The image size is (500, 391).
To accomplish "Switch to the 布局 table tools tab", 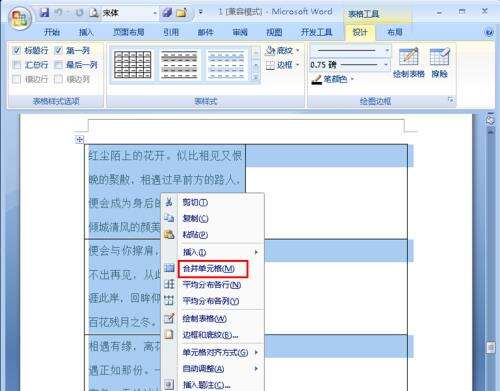I will [x=395, y=32].
